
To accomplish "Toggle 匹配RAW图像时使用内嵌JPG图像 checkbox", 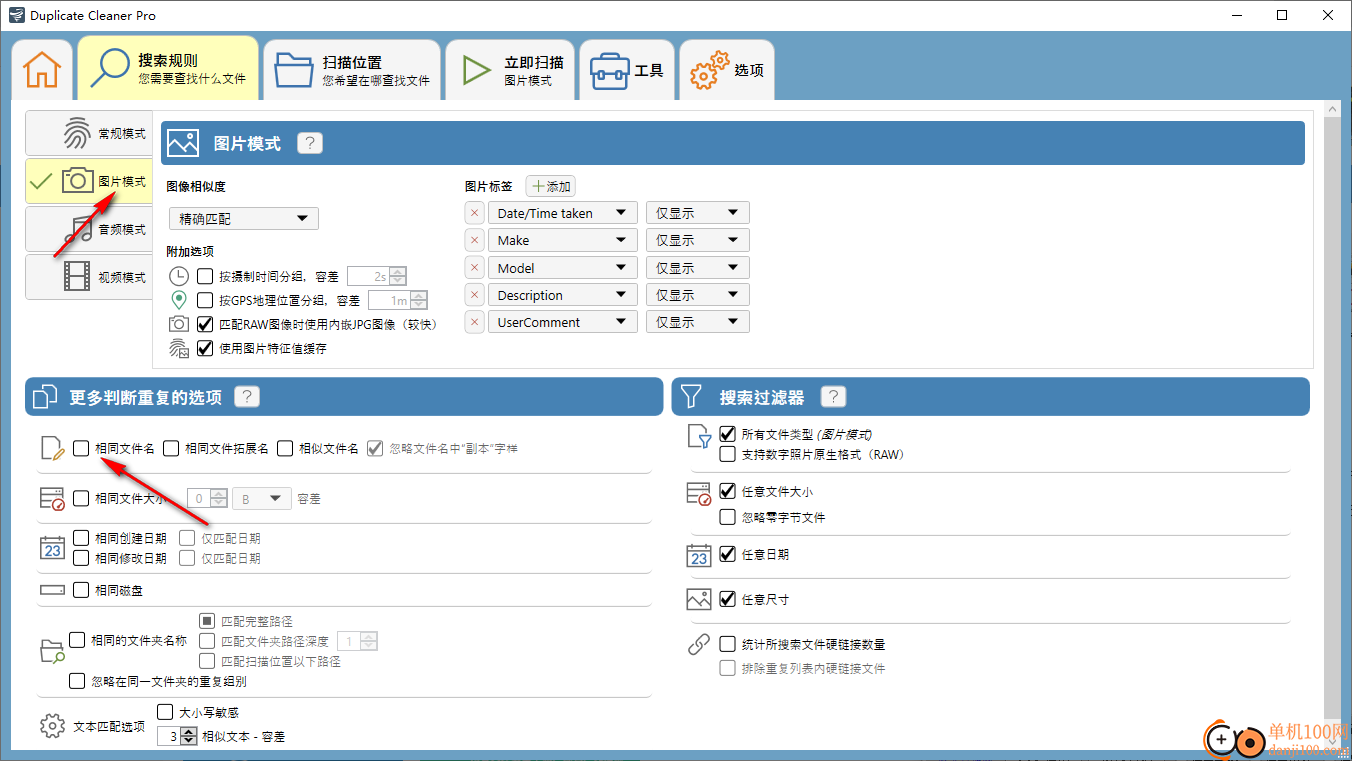I will (x=205, y=324).
